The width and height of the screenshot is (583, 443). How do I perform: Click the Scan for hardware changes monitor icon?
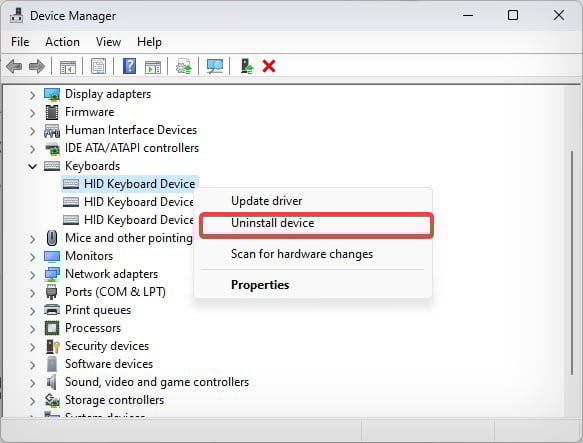pos(215,67)
